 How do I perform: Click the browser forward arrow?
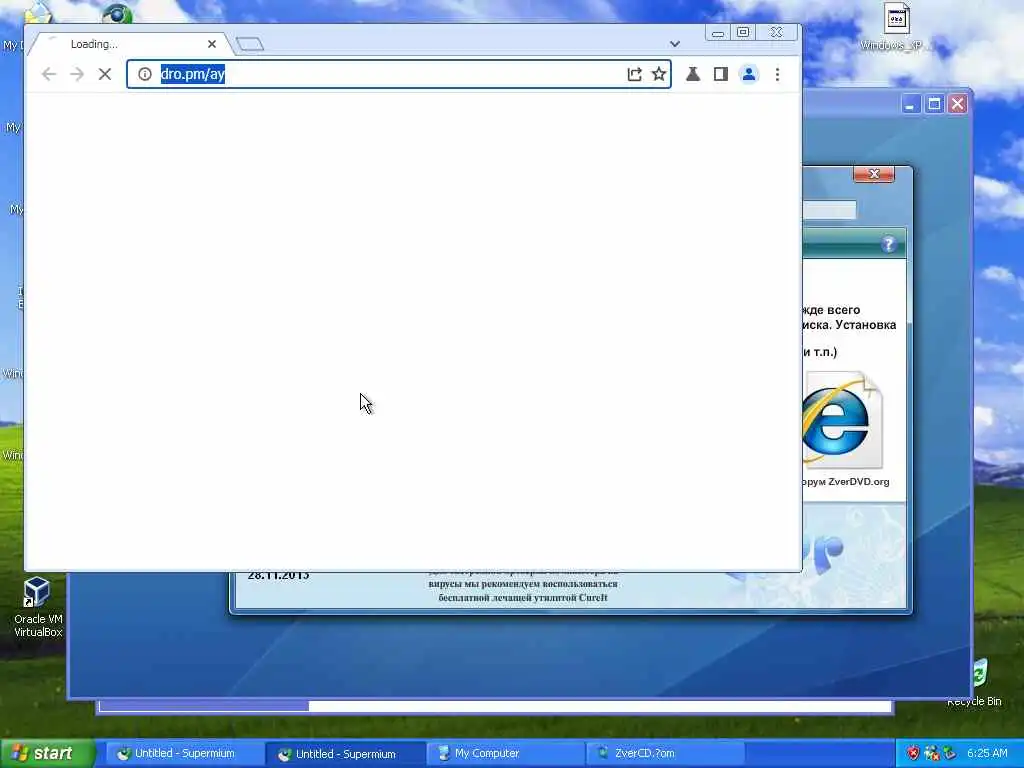point(77,74)
